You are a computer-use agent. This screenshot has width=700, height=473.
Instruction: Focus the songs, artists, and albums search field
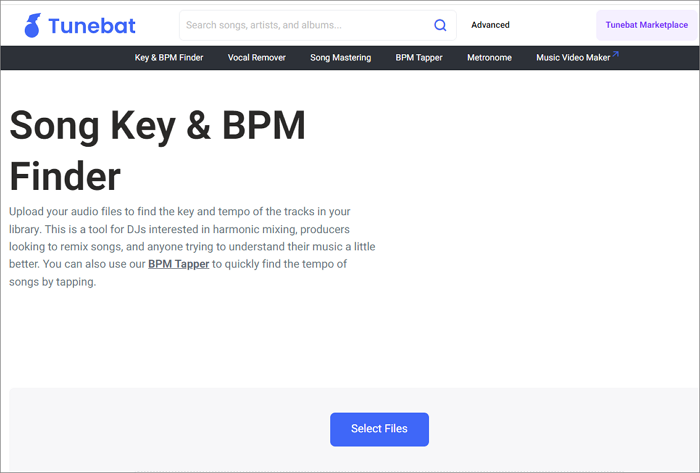[x=305, y=25]
